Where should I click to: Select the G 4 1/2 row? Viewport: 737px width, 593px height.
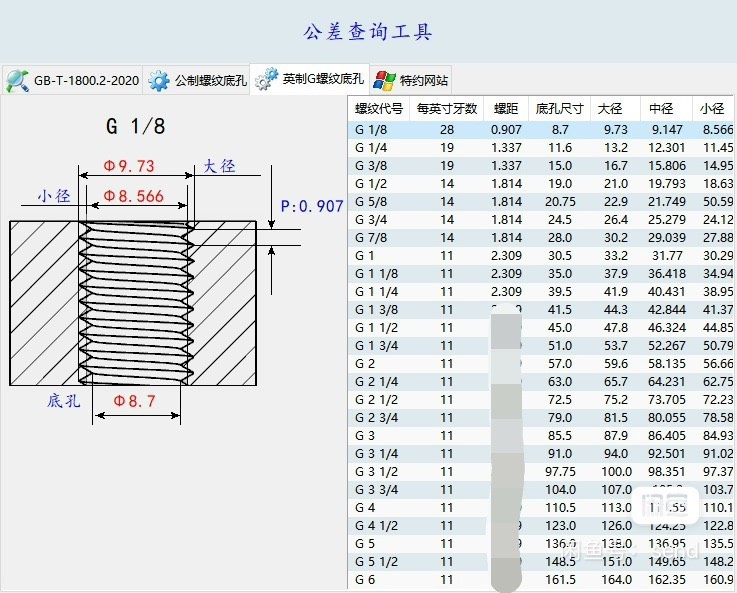[541, 526]
